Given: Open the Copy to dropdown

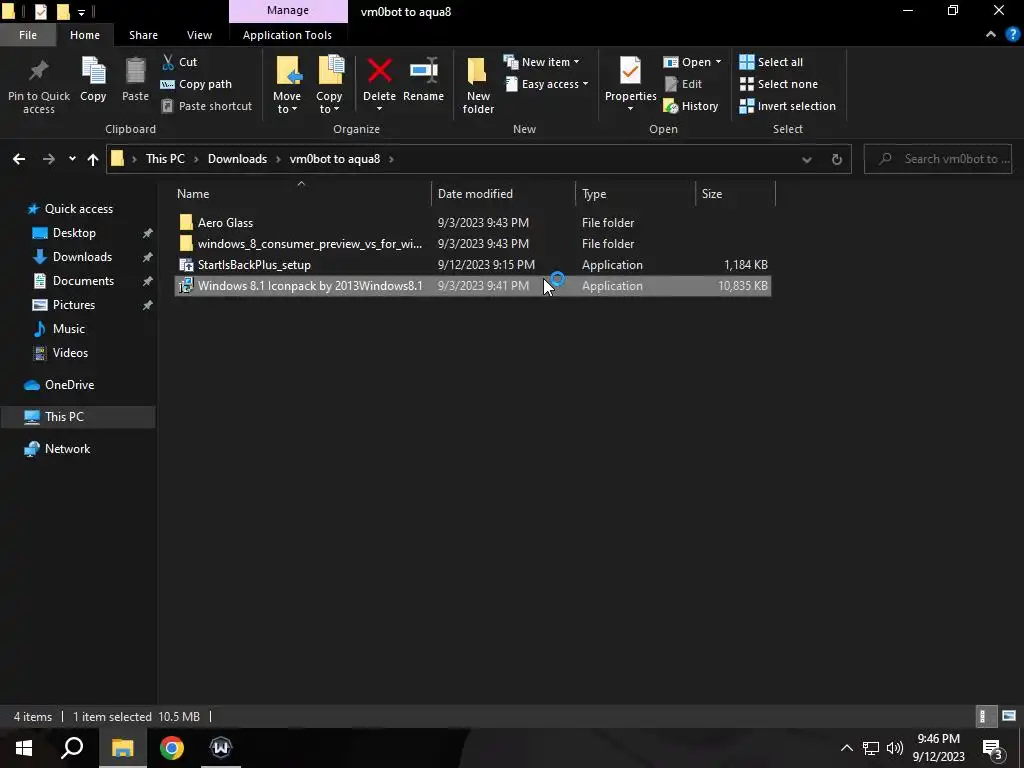Looking at the screenshot, I should (x=329, y=86).
